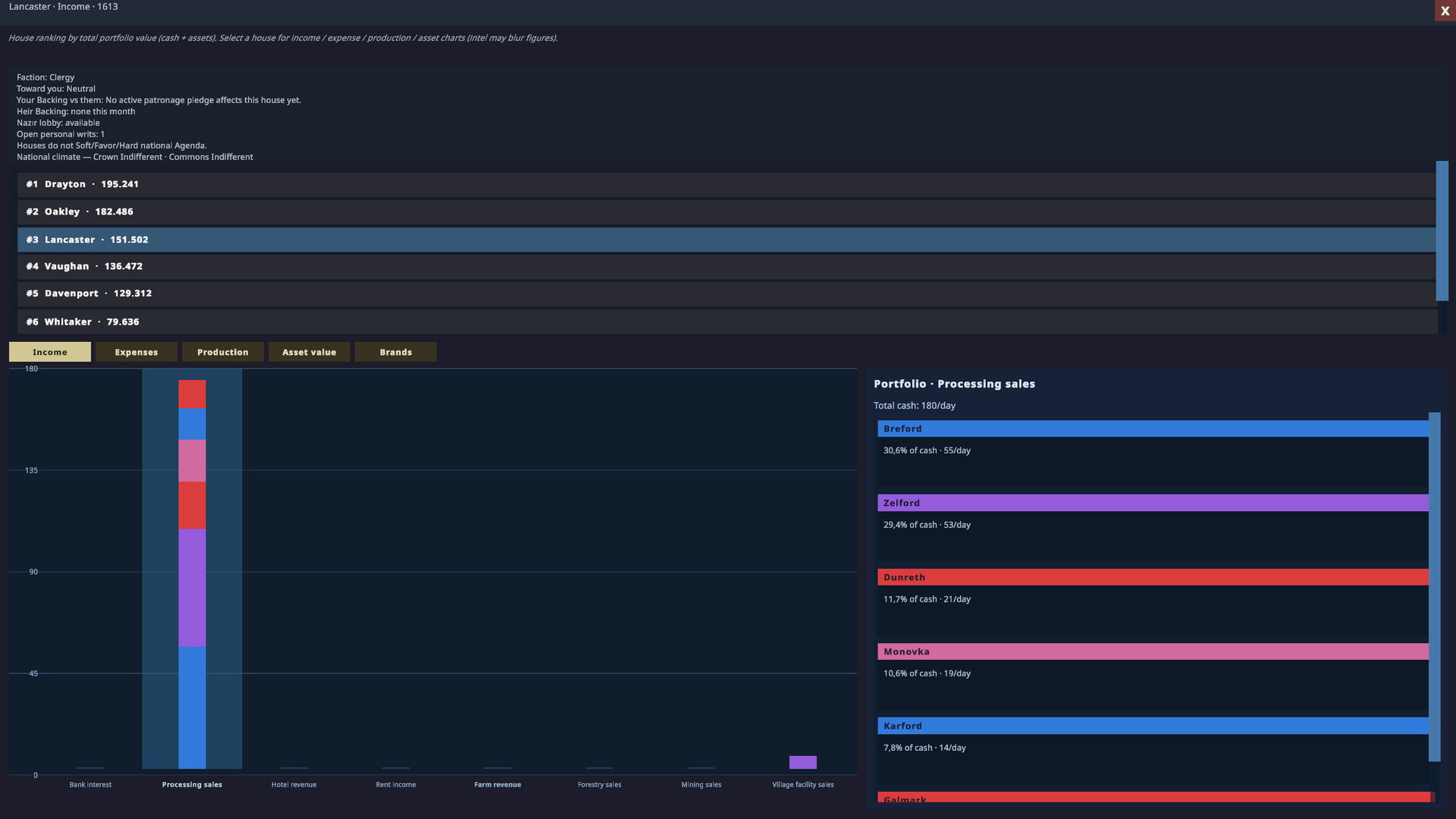Click the "Open personal writs: 1" line
The width and height of the screenshot is (1456, 819).
(61, 134)
